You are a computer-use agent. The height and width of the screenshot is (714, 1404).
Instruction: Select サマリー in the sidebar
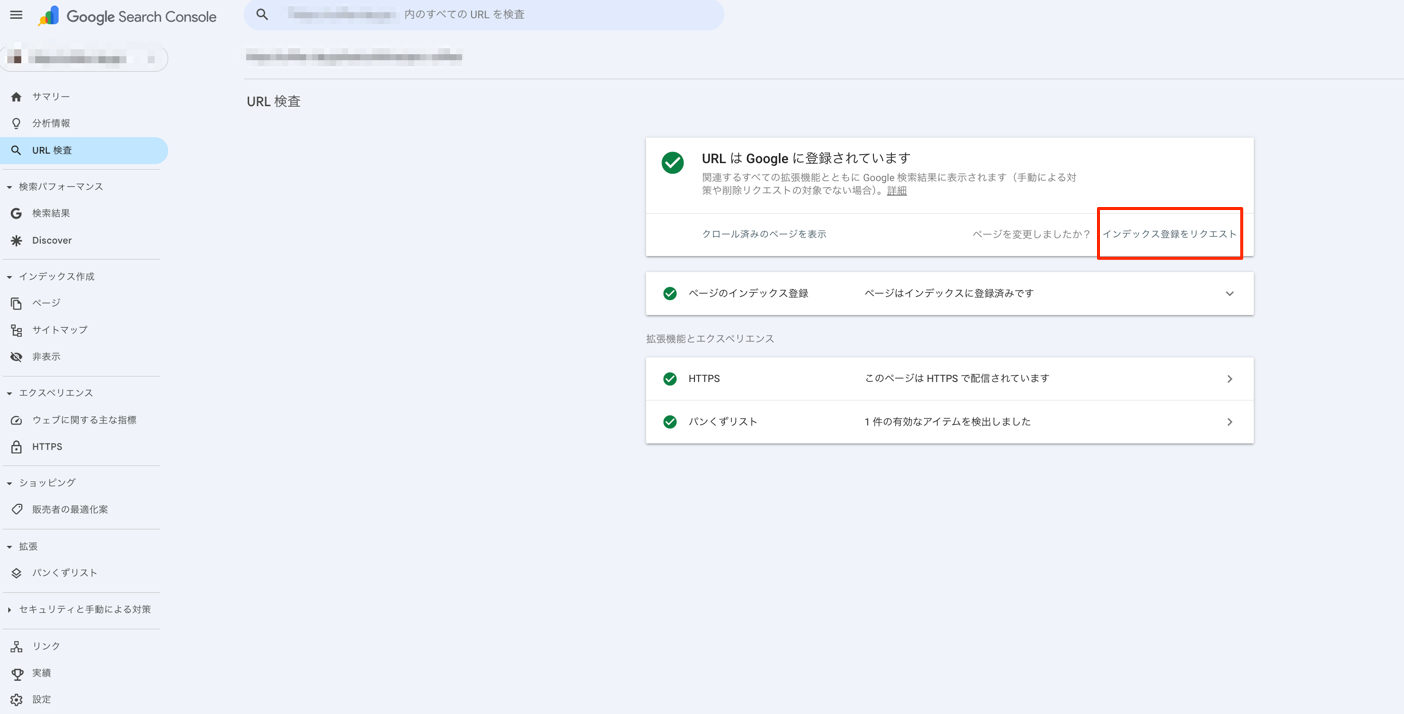coord(50,97)
